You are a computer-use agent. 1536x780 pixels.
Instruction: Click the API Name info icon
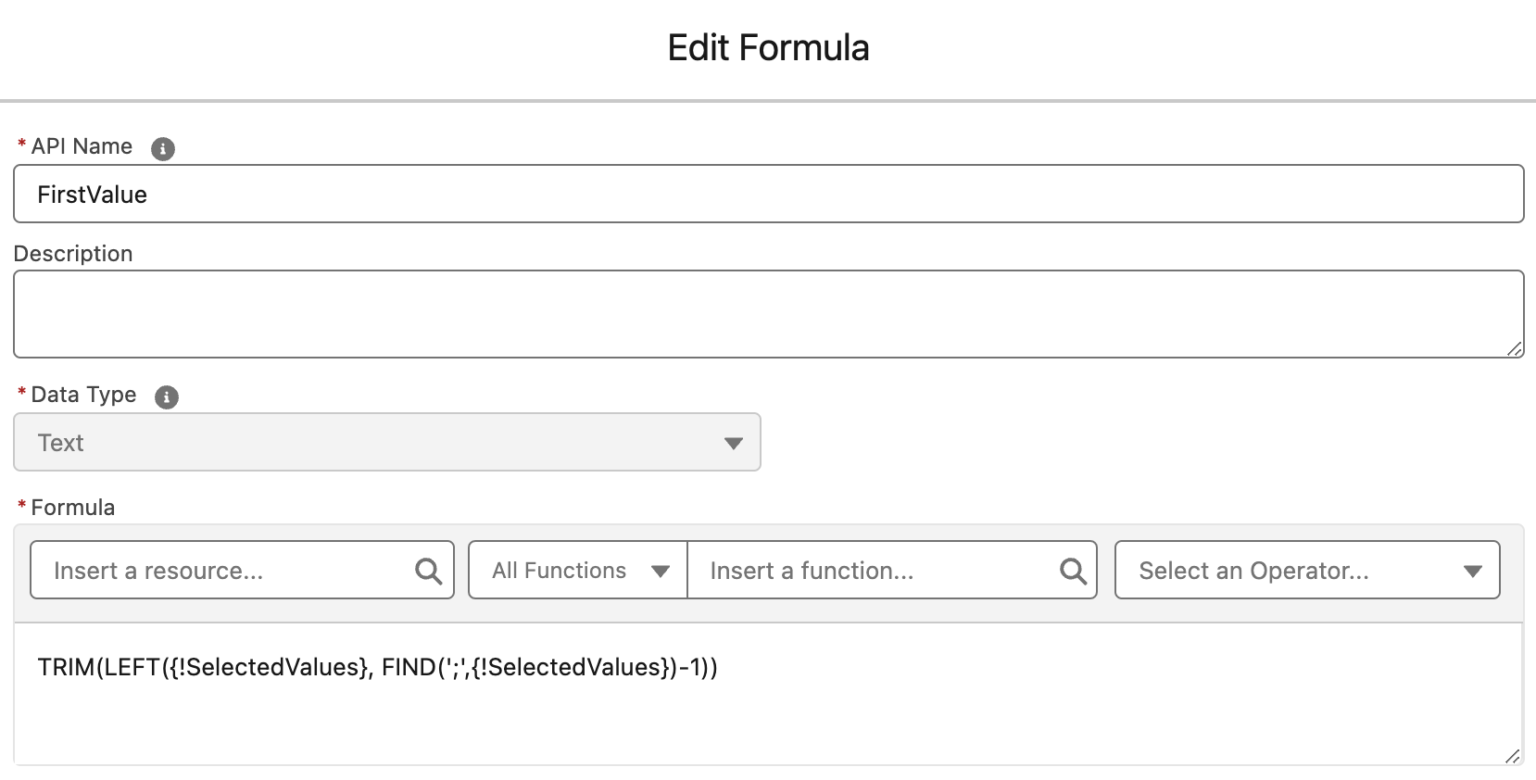(165, 146)
